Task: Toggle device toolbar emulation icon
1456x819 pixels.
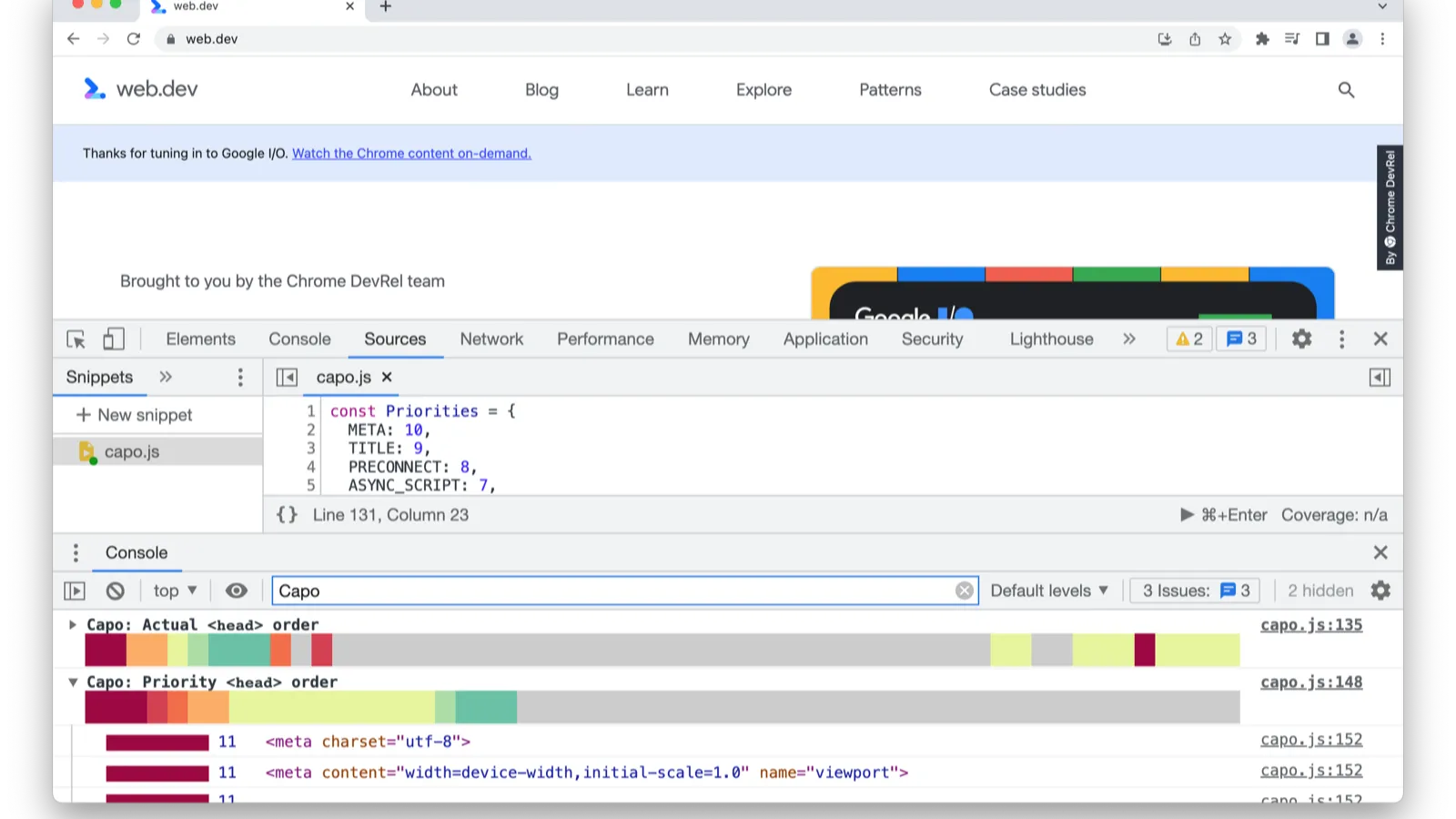Action: coord(114,339)
